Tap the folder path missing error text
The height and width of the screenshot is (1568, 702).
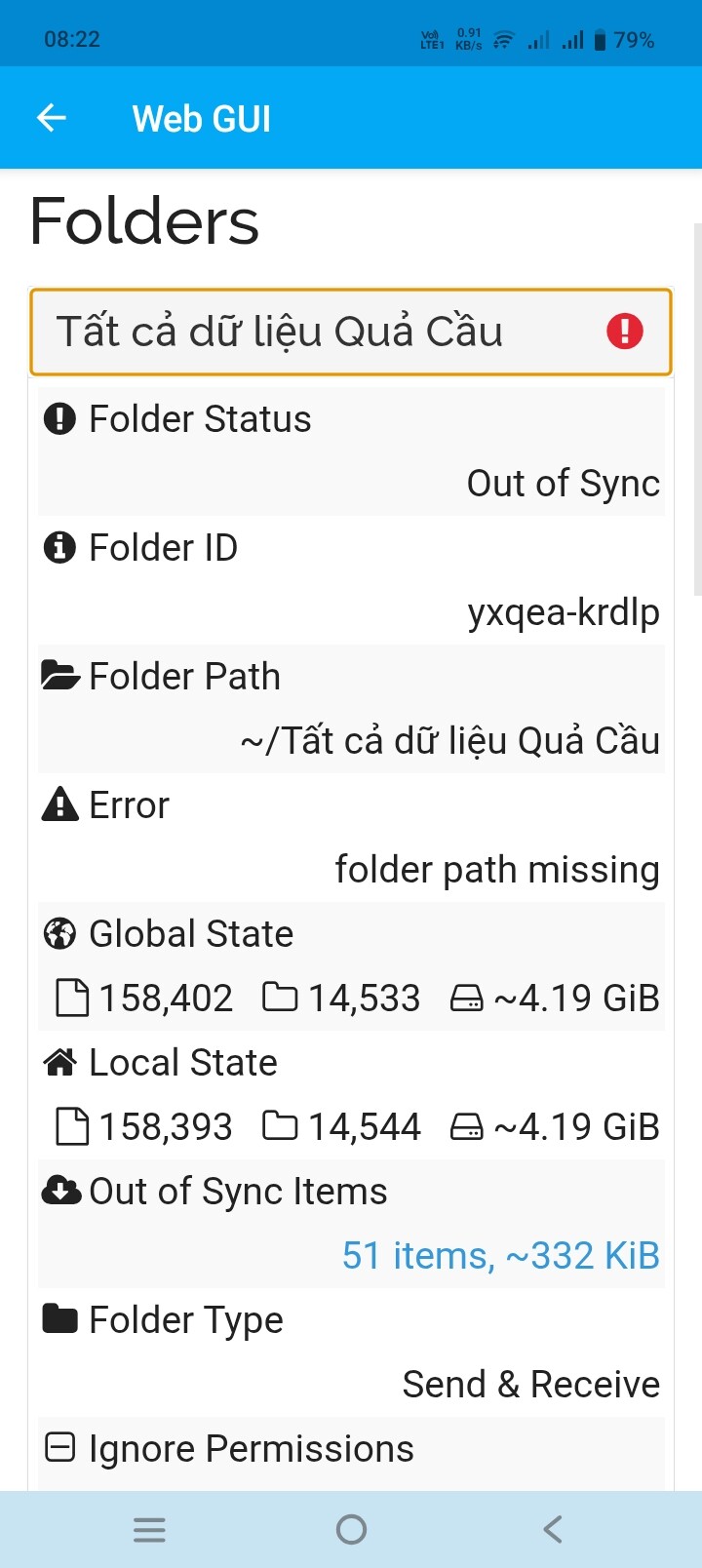497,870
